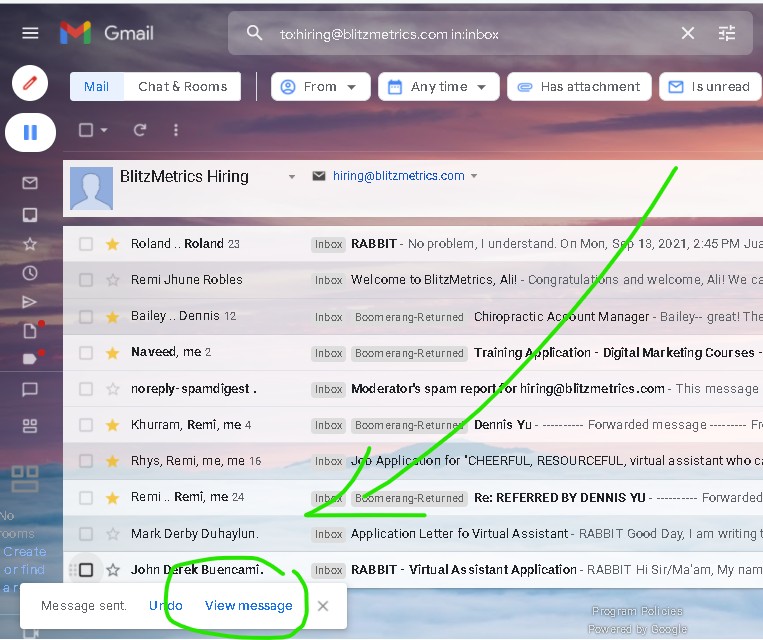This screenshot has height=640, width=763.
Task: Open the Starred icon in left sidebar
Action: point(30,244)
